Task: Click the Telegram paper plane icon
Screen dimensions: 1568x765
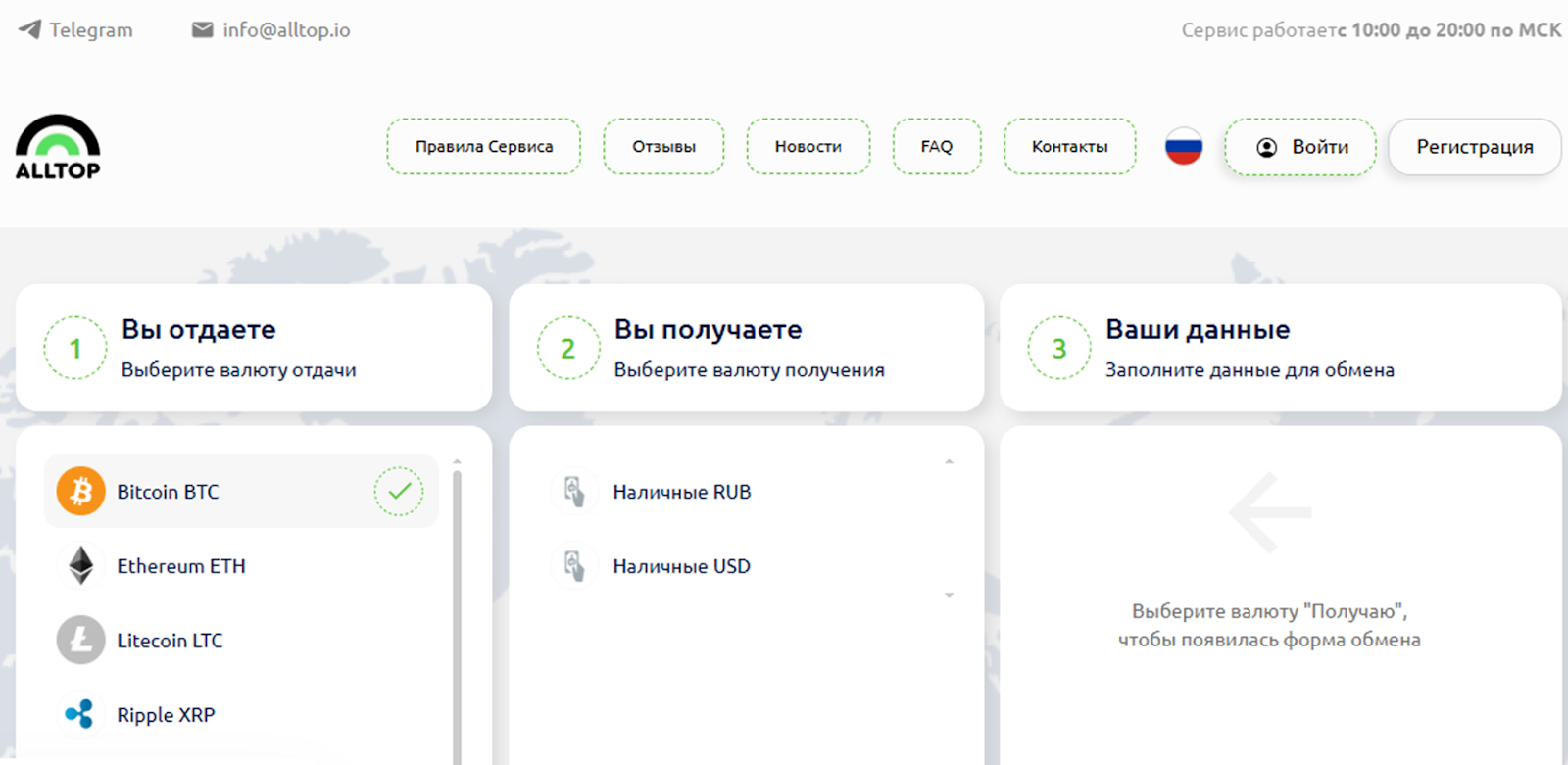Action: coord(30,29)
